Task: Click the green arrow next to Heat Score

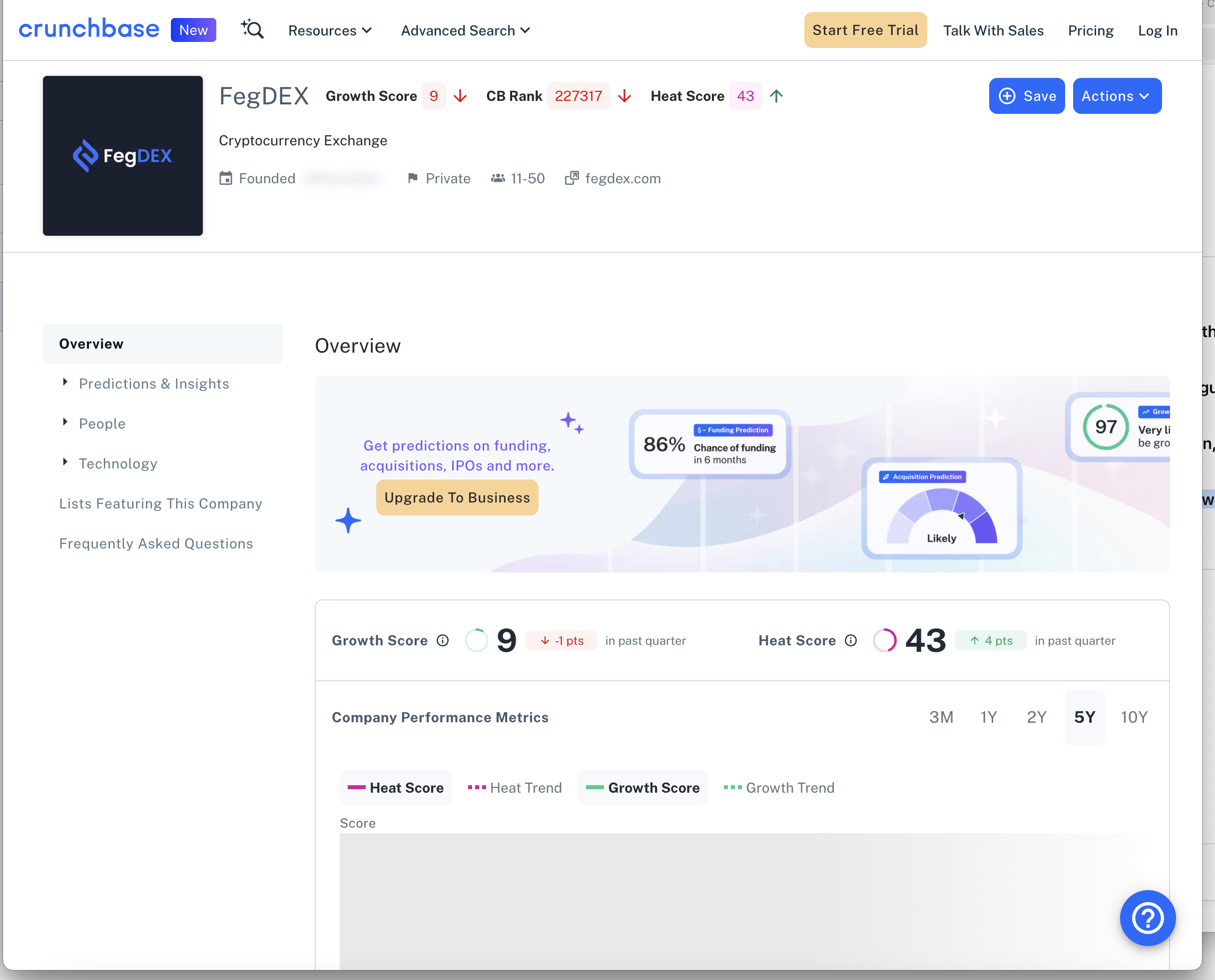Action: (776, 96)
